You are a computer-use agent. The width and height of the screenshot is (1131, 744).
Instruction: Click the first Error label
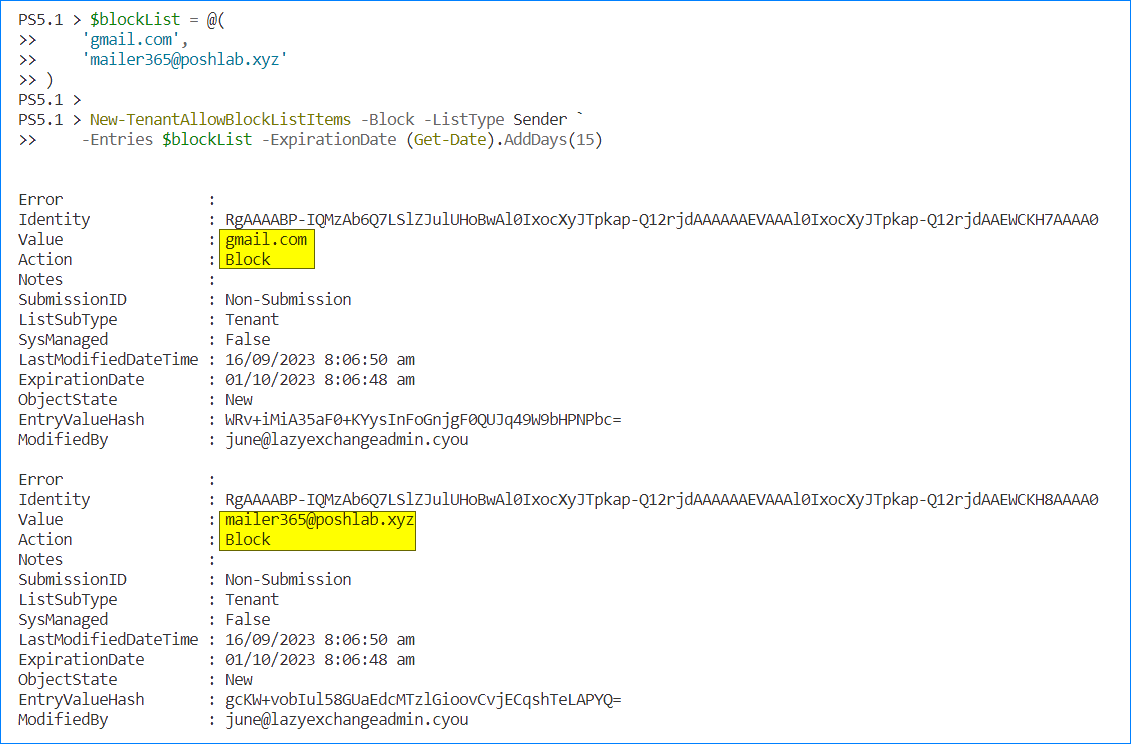40,199
